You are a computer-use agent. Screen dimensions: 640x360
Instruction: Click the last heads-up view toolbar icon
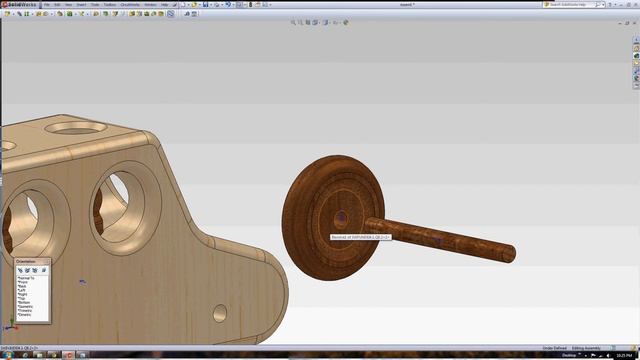coord(346,22)
